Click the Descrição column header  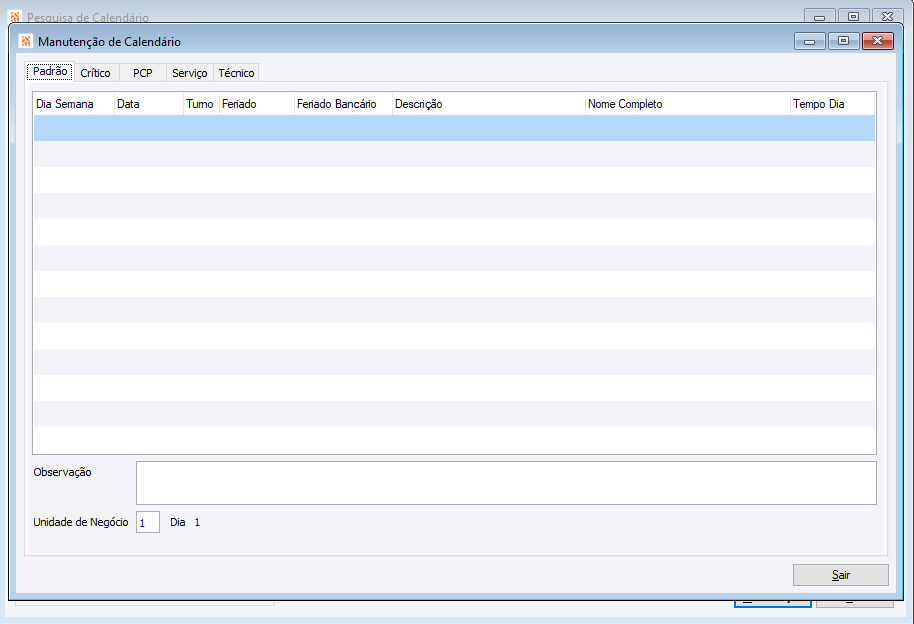(x=488, y=104)
